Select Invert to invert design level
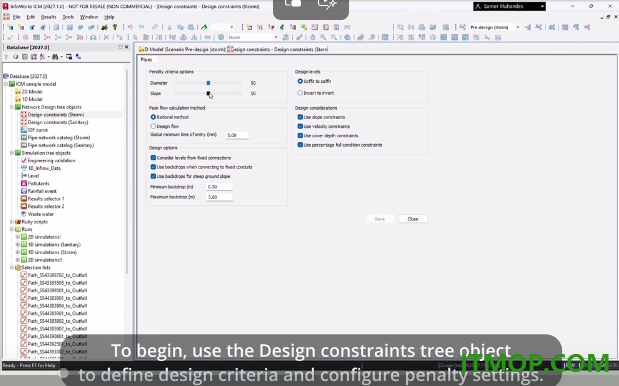This screenshot has width=619, height=386. point(300,93)
